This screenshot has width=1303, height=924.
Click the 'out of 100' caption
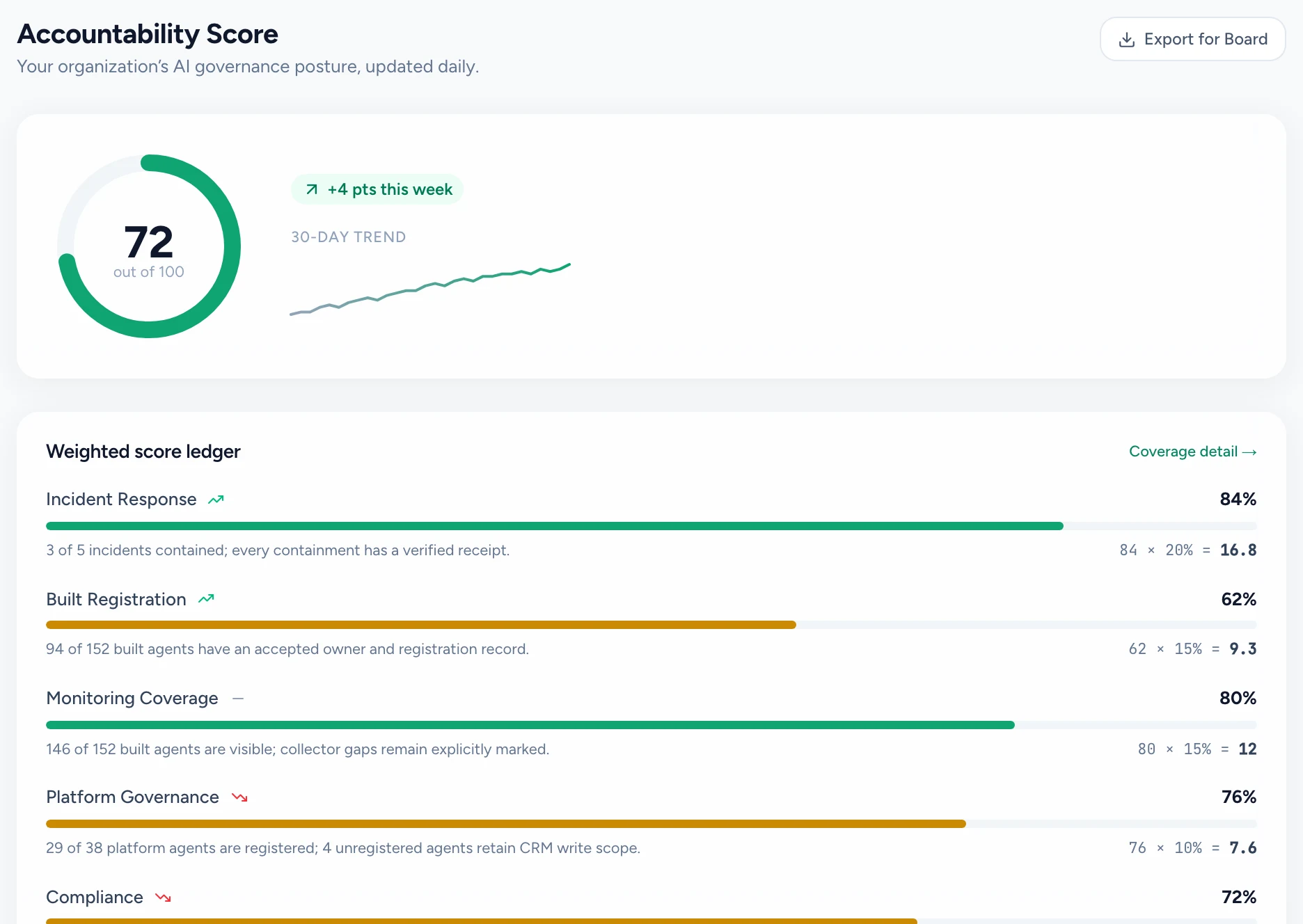click(x=149, y=272)
